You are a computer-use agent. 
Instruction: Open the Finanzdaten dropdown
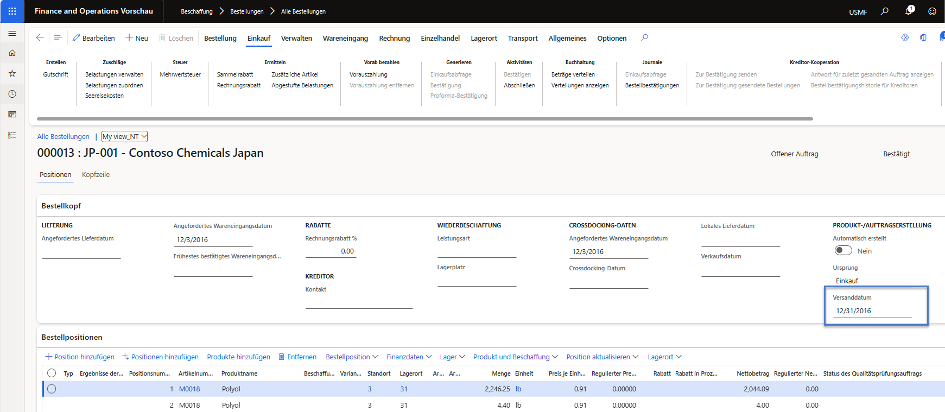pyautogui.click(x=408, y=356)
